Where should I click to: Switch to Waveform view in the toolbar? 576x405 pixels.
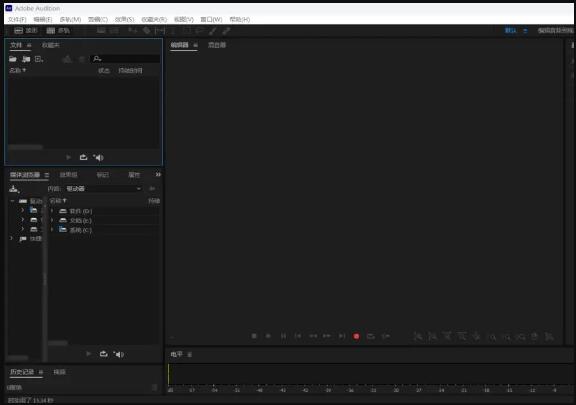(x=26, y=31)
